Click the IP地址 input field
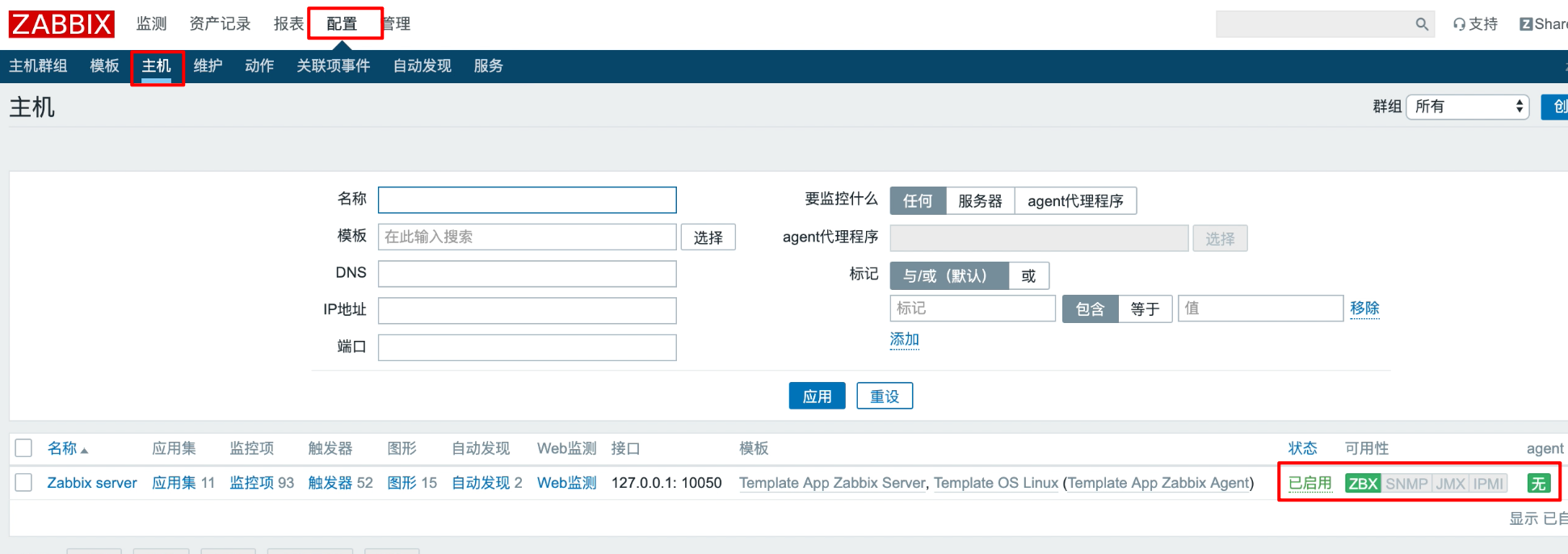This screenshot has width=1568, height=554. [527, 311]
